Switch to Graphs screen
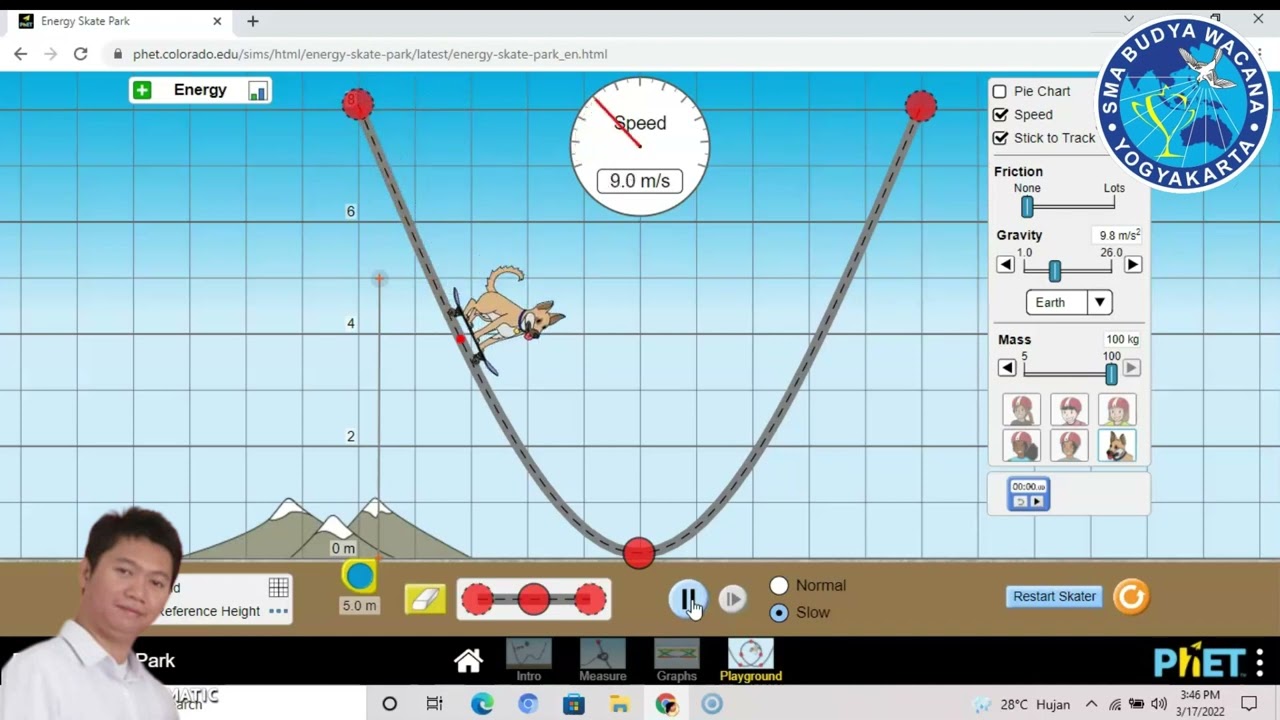The height and width of the screenshot is (720, 1280). [x=677, y=661]
